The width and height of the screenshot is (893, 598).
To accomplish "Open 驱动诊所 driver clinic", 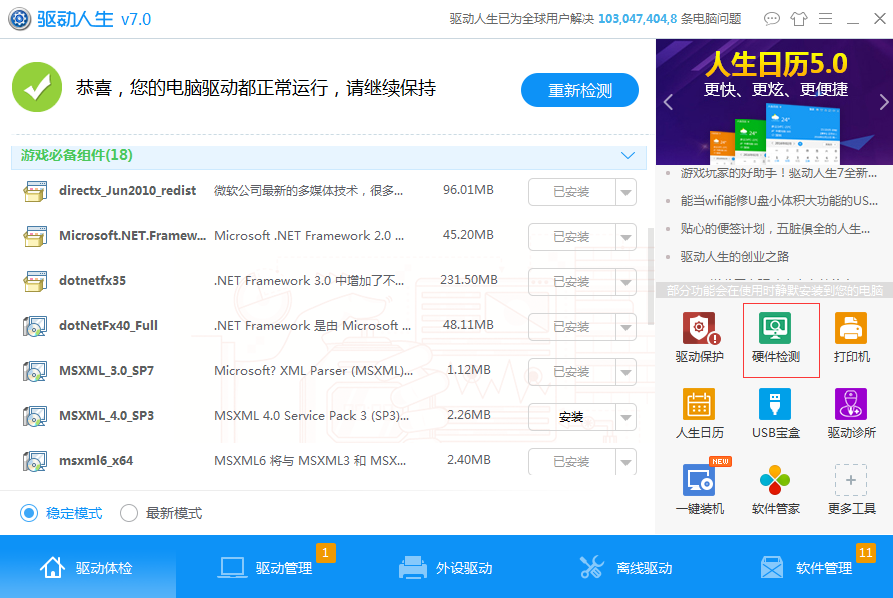I will 851,414.
